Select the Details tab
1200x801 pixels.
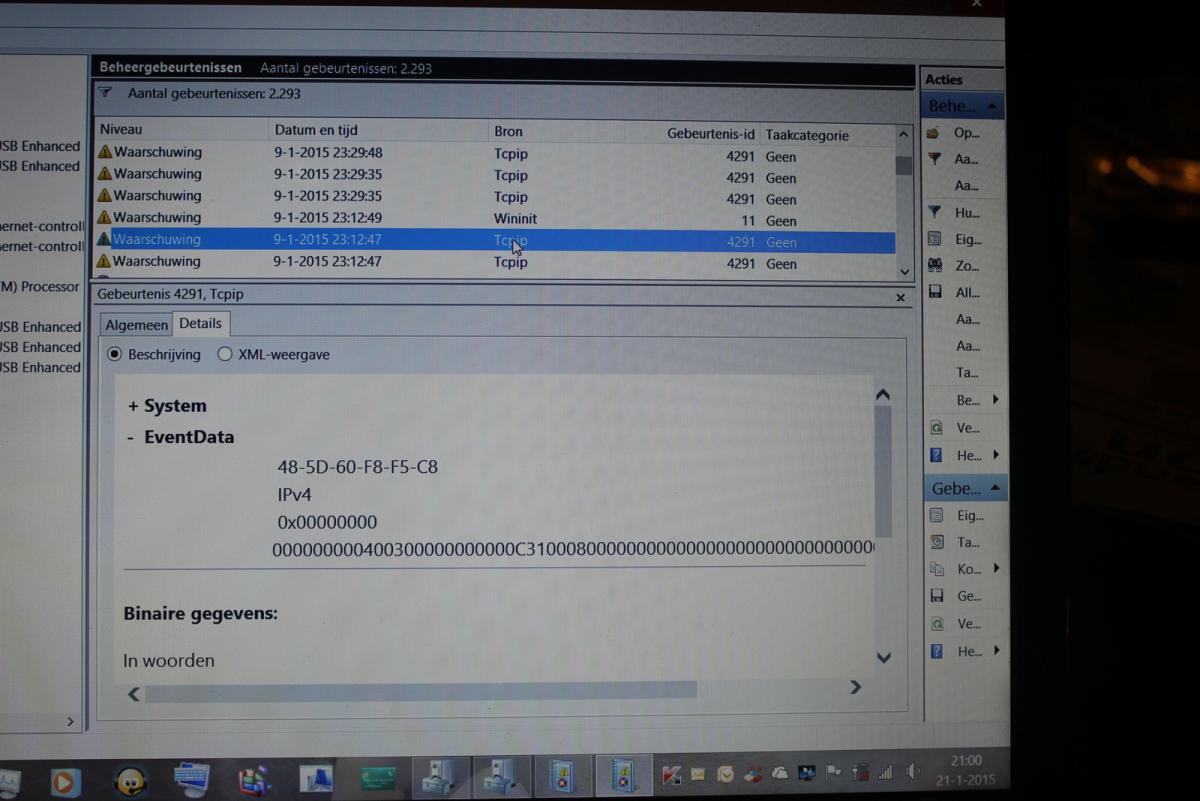point(200,323)
